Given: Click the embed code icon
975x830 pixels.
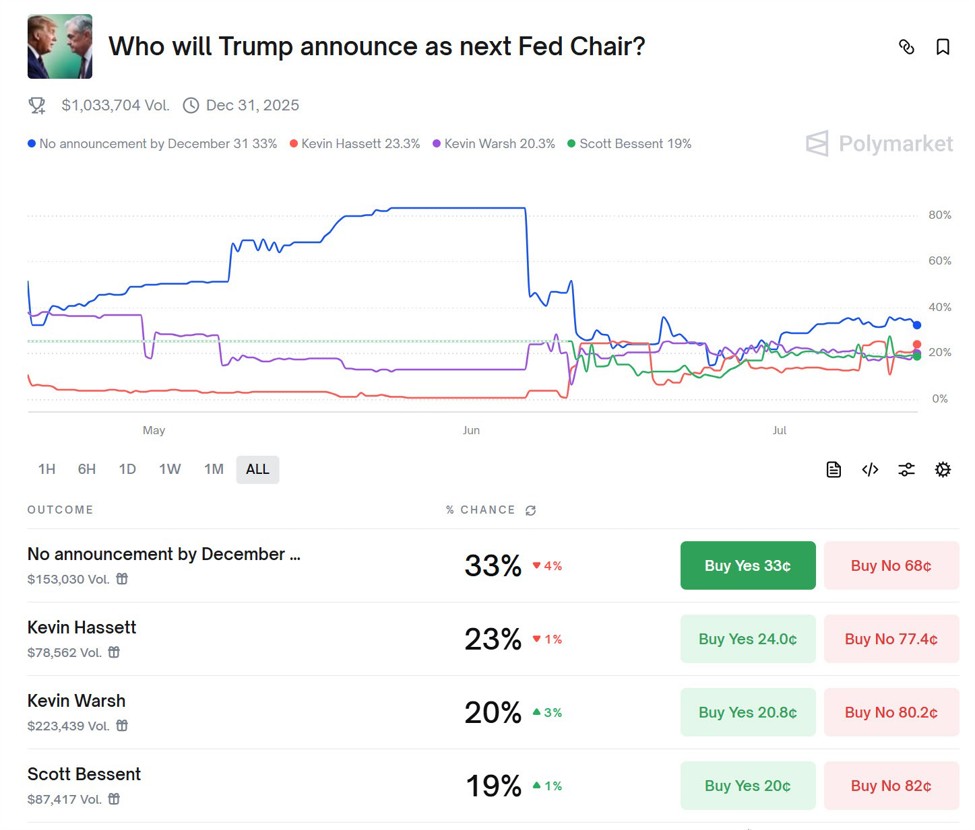Looking at the screenshot, I should 870,470.
